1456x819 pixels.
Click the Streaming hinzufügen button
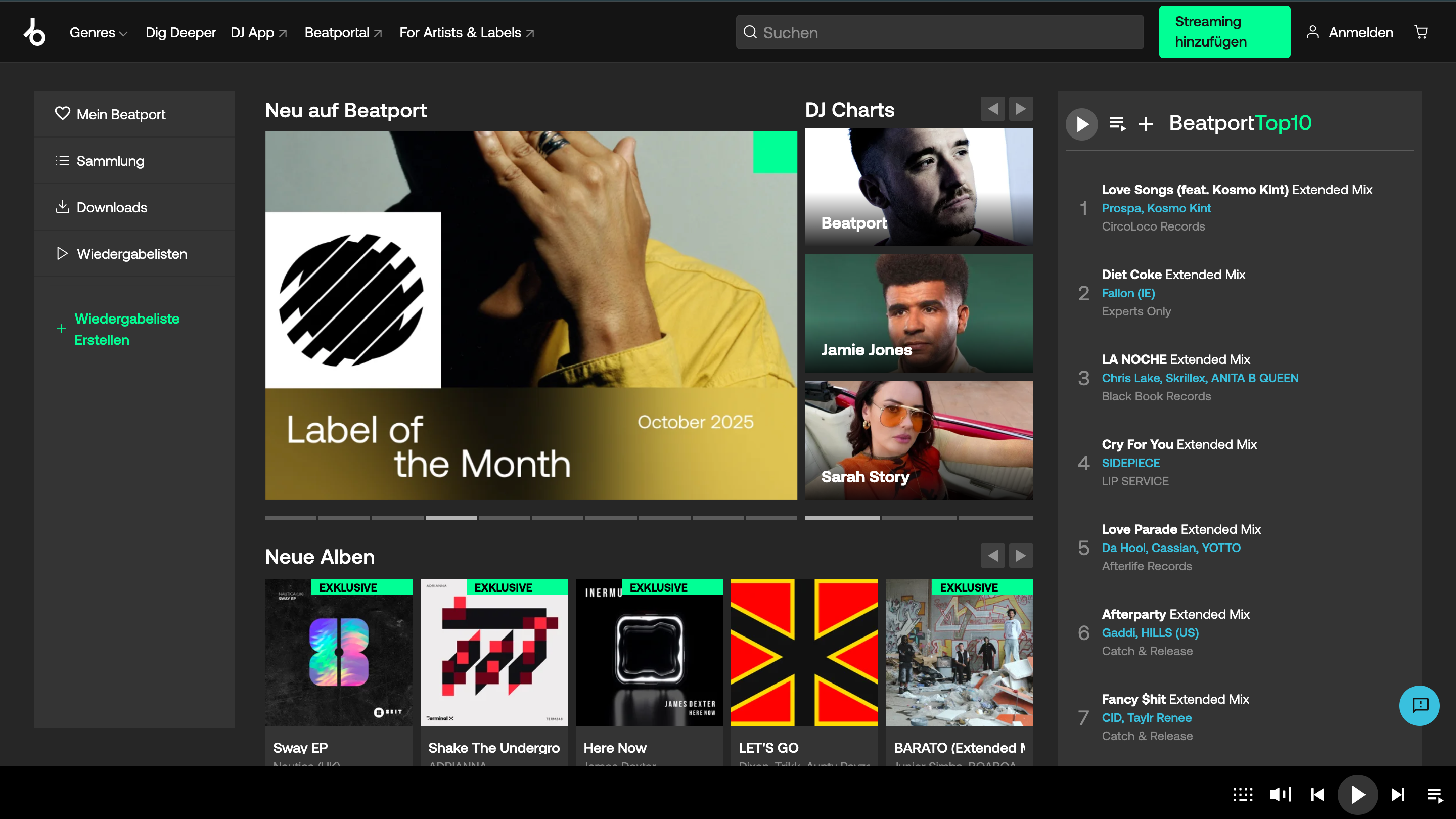[1224, 32]
